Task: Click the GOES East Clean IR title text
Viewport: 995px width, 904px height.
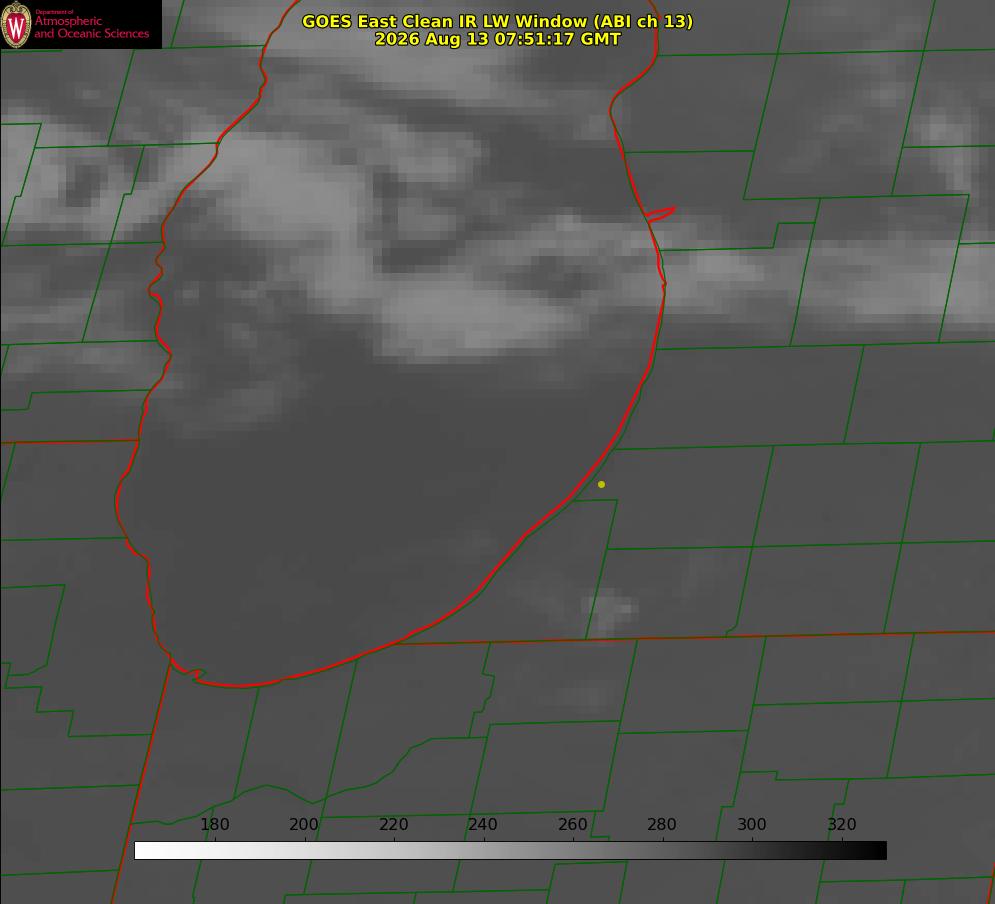Action: (497, 21)
